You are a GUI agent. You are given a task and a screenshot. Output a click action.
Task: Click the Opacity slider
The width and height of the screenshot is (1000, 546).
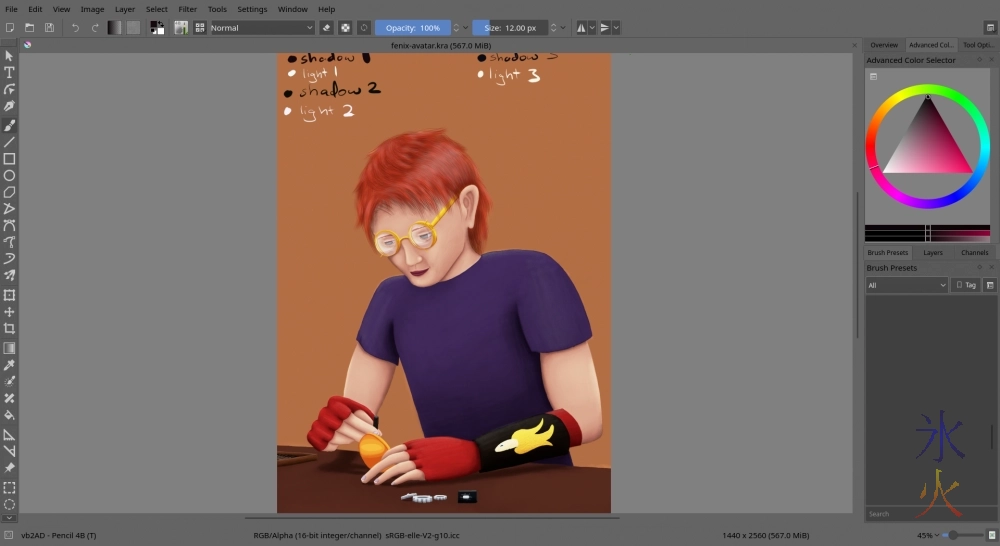tap(412, 28)
